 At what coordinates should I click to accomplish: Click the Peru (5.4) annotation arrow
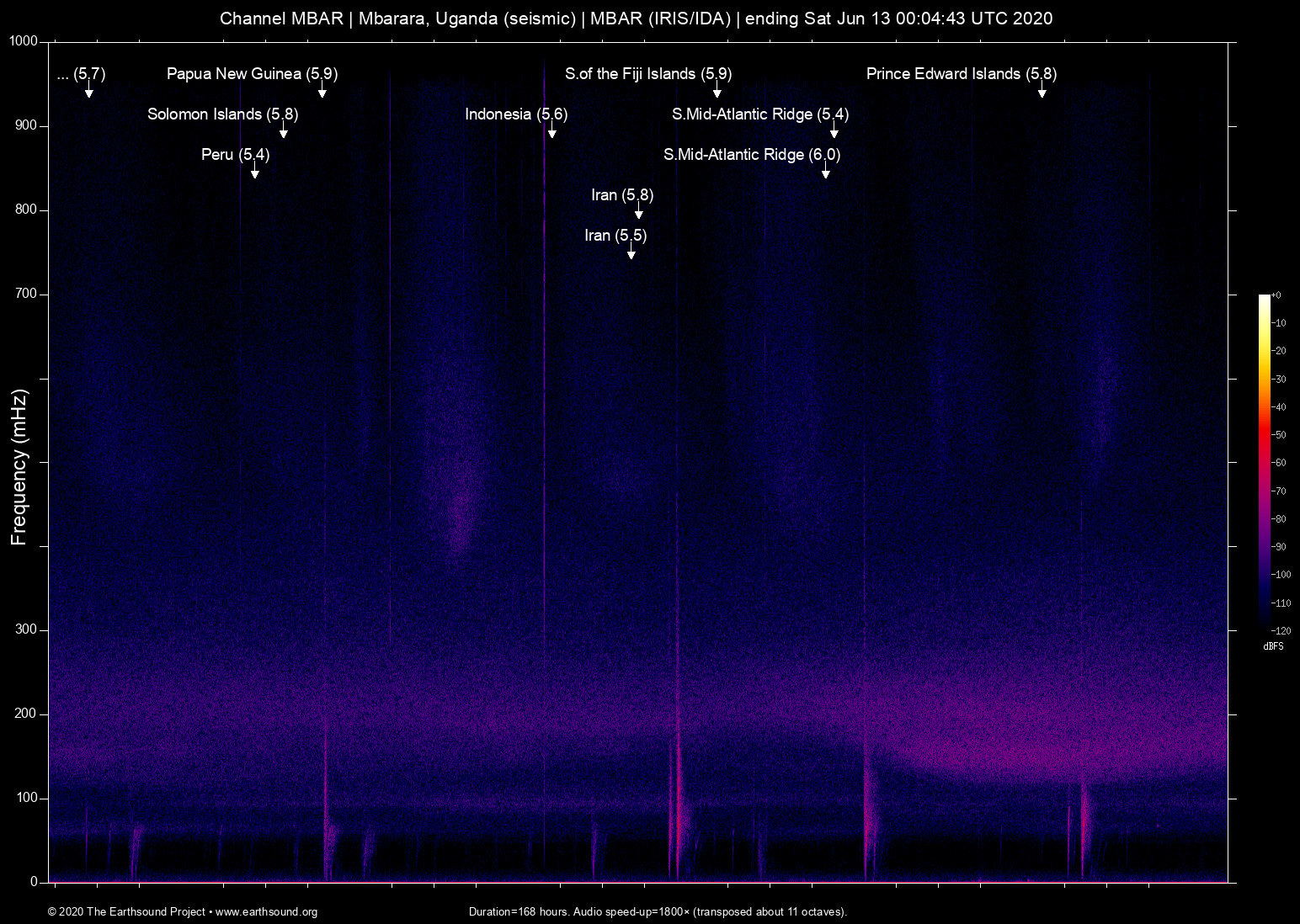[x=256, y=171]
